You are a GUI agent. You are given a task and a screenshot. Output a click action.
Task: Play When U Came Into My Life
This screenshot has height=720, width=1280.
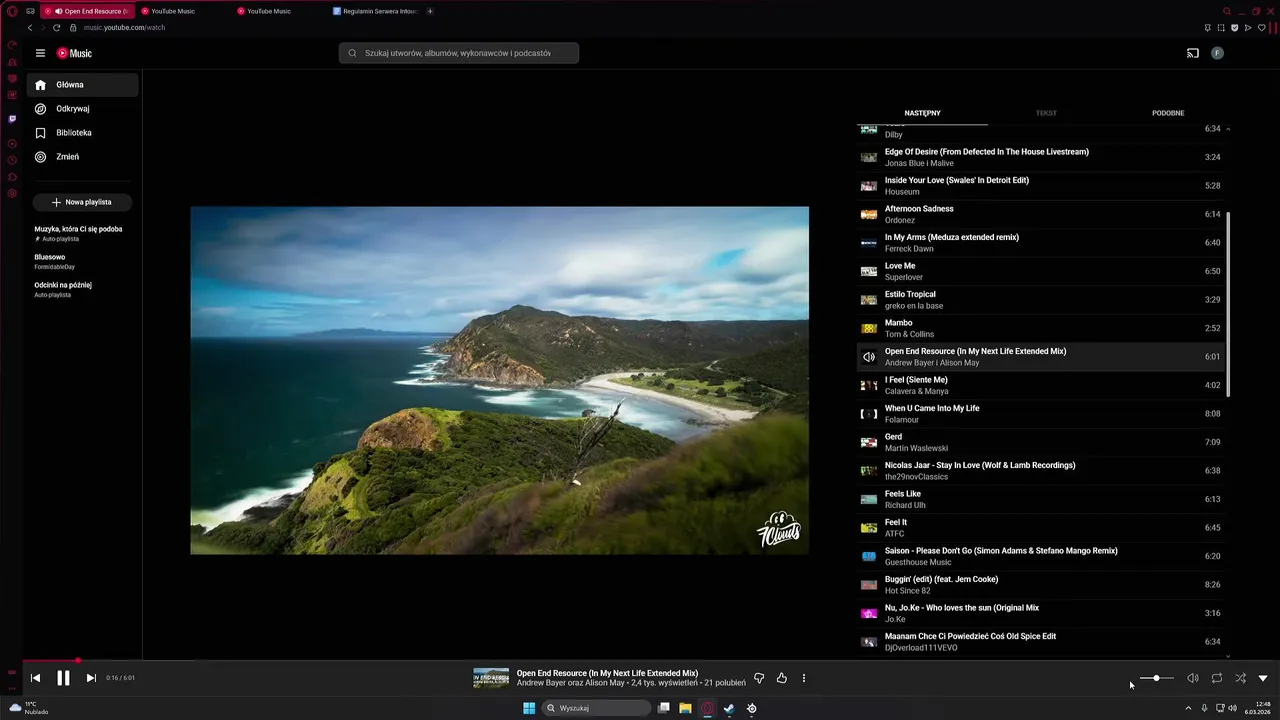coord(1040,414)
